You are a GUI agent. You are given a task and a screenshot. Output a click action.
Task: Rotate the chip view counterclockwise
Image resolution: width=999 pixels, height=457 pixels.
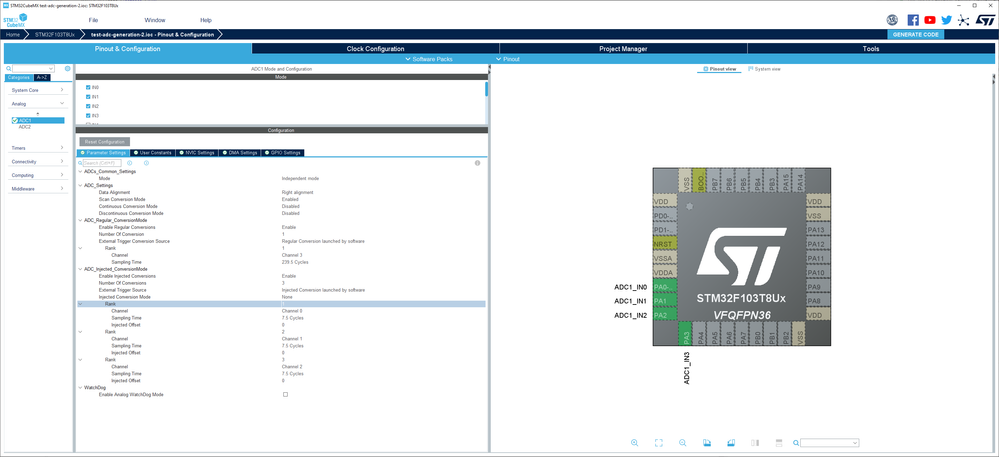click(730, 442)
